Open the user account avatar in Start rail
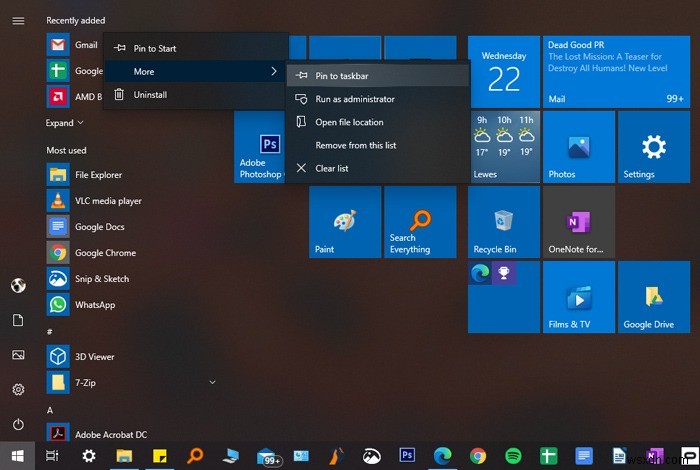 click(x=18, y=285)
